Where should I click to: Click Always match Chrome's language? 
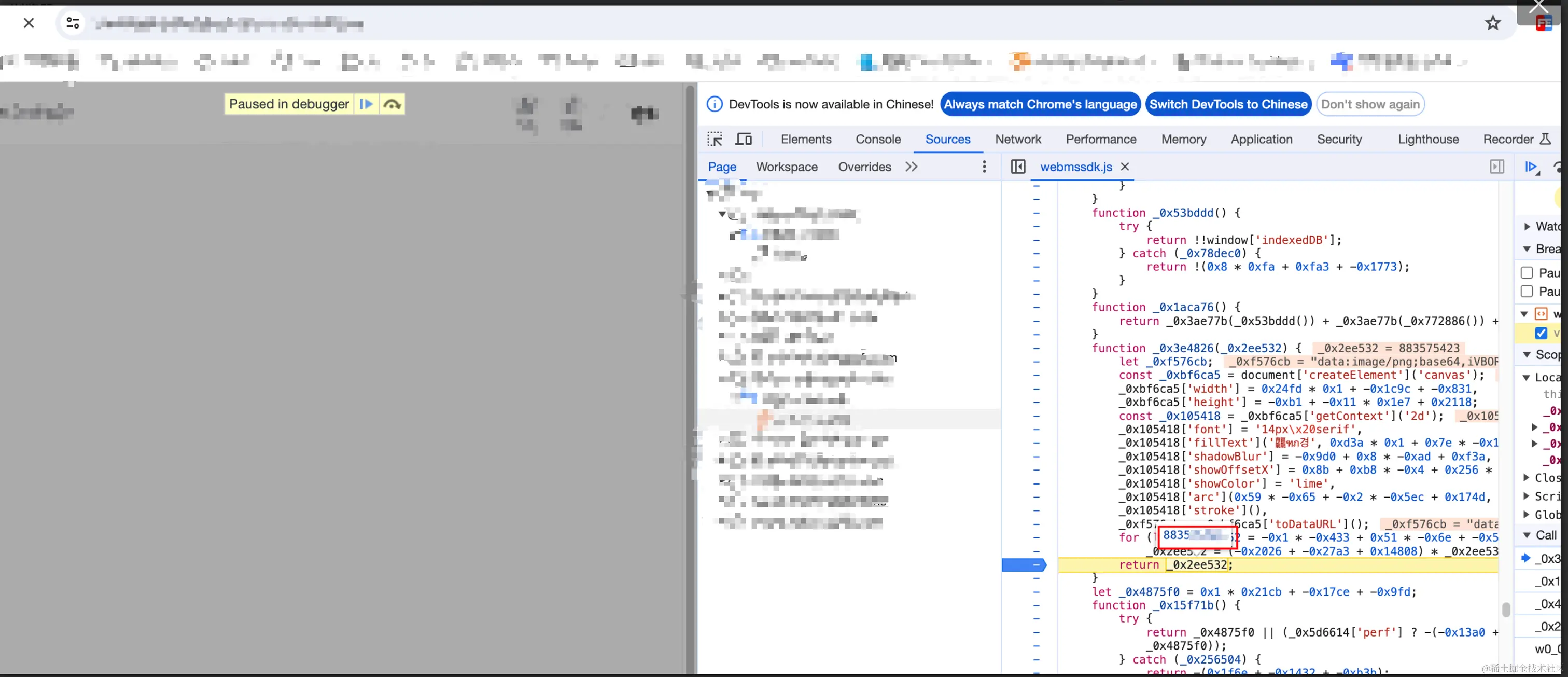[1040, 104]
